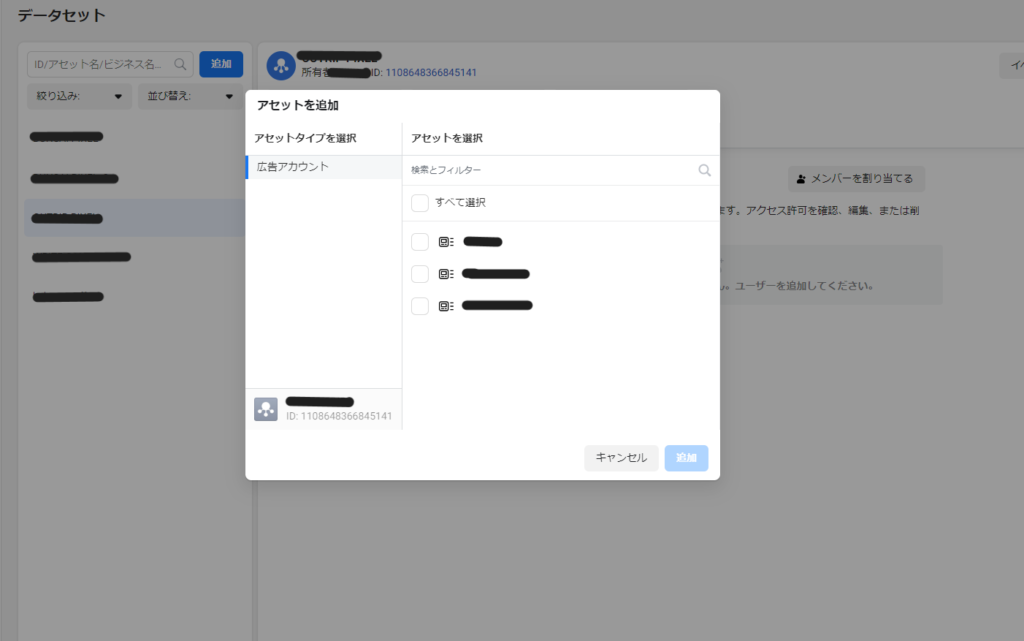Expand the 並び替え sort dropdown
This screenshot has width=1024, height=641.
[x=190, y=97]
